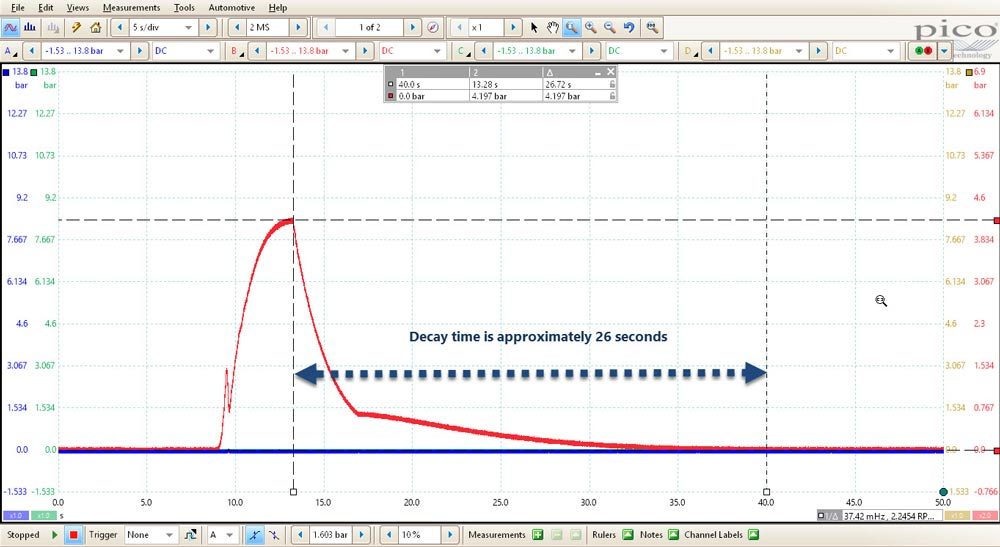This screenshot has height=547, width=1000.
Task: Toggle the Rulers legend checkbox
Action: [628, 535]
